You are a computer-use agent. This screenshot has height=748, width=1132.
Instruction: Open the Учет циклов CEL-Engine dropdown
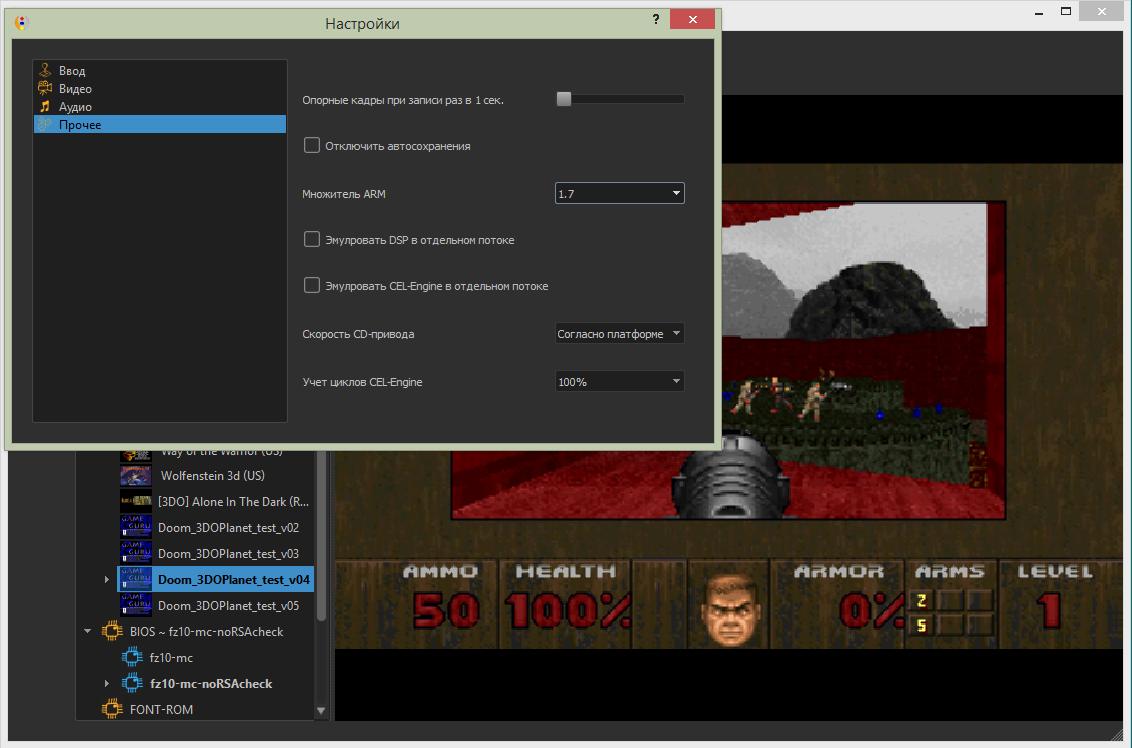coord(619,381)
